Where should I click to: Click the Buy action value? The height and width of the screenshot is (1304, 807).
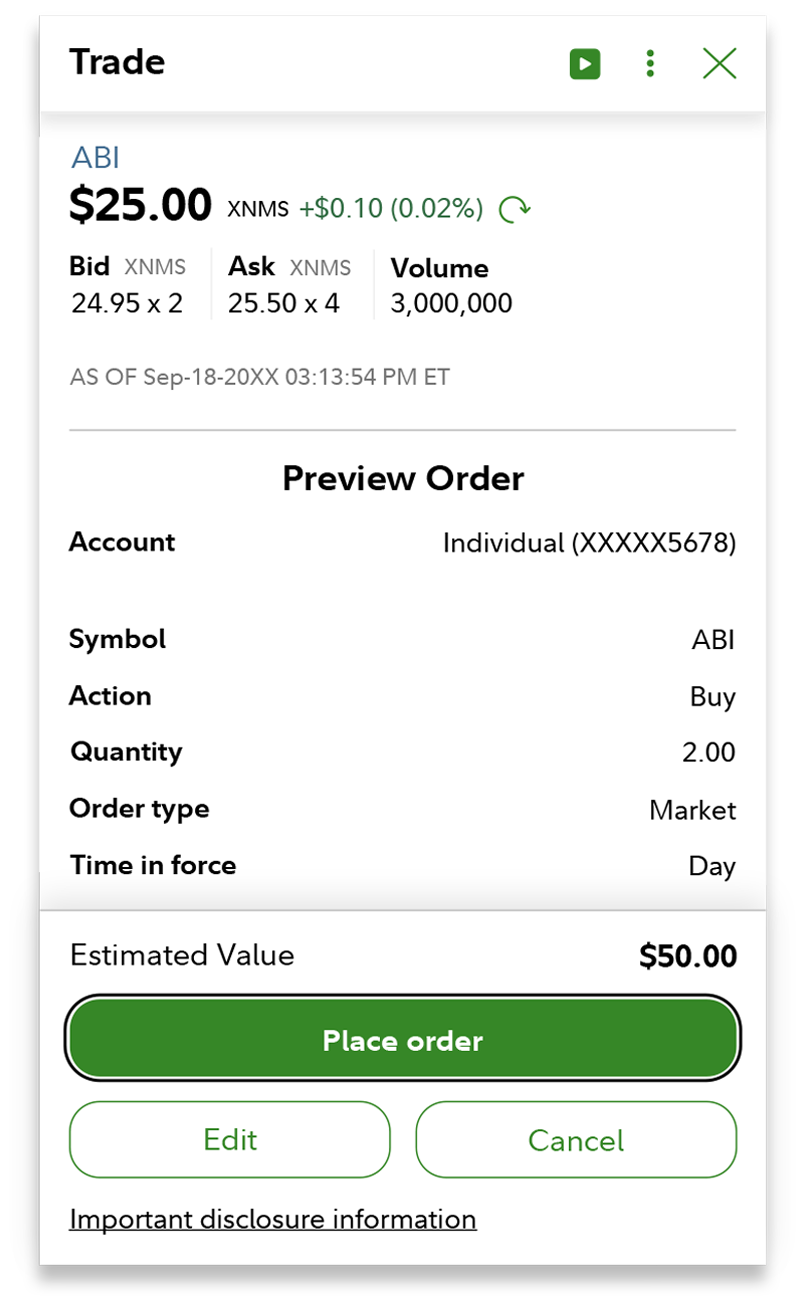point(712,697)
